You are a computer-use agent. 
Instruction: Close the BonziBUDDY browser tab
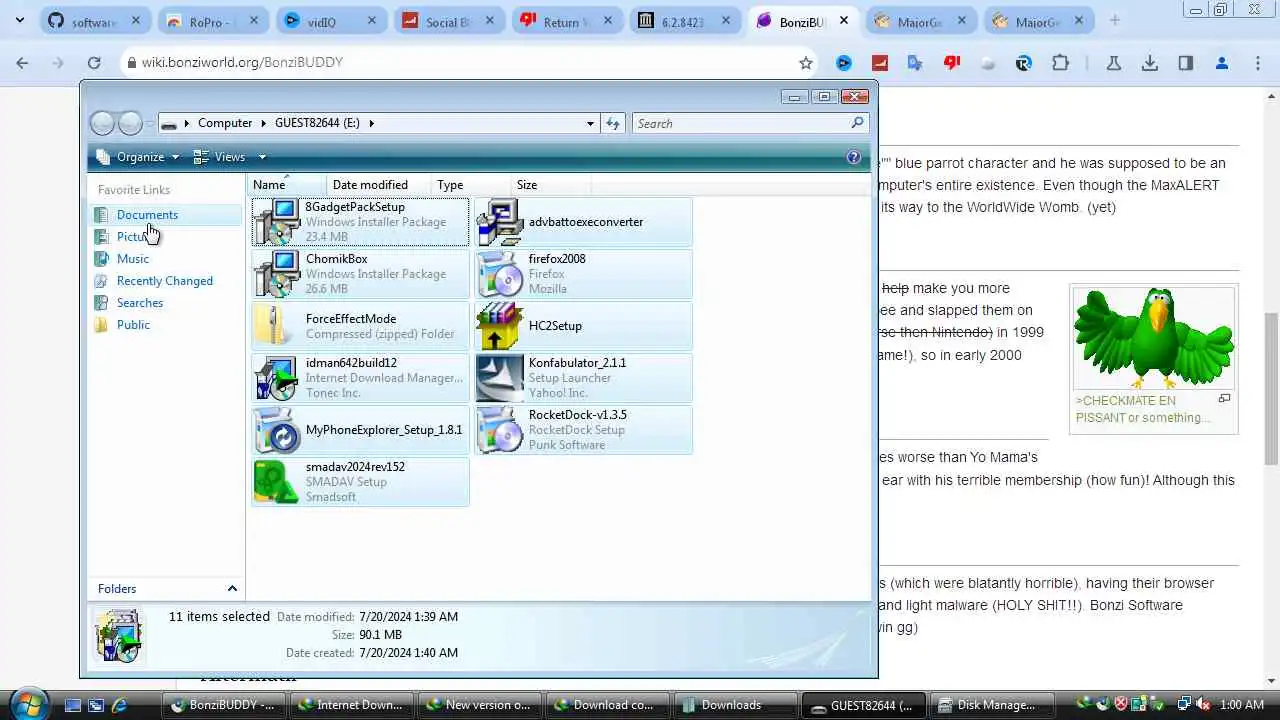pos(844,21)
